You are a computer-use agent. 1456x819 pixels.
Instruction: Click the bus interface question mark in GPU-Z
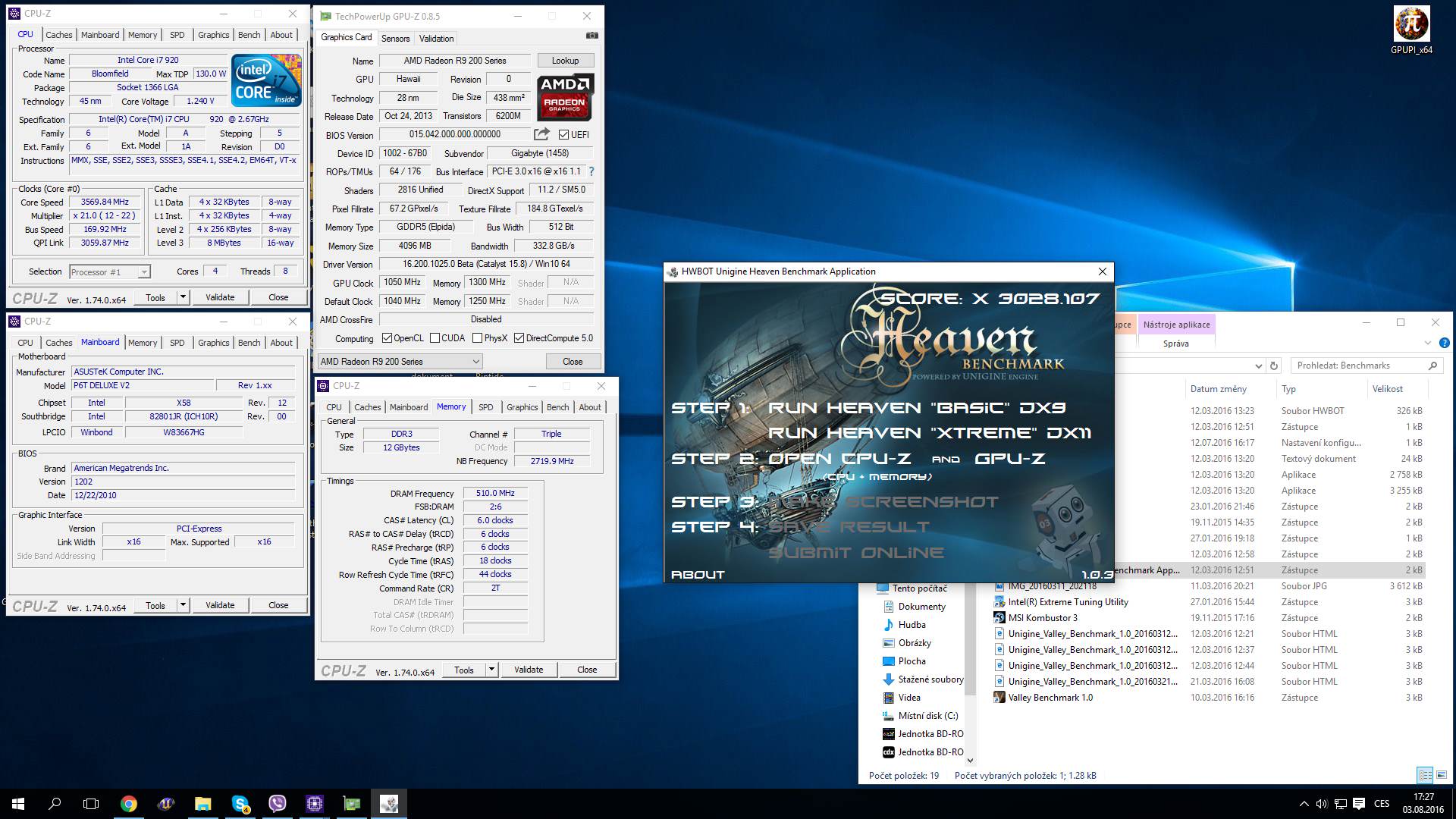[x=591, y=171]
